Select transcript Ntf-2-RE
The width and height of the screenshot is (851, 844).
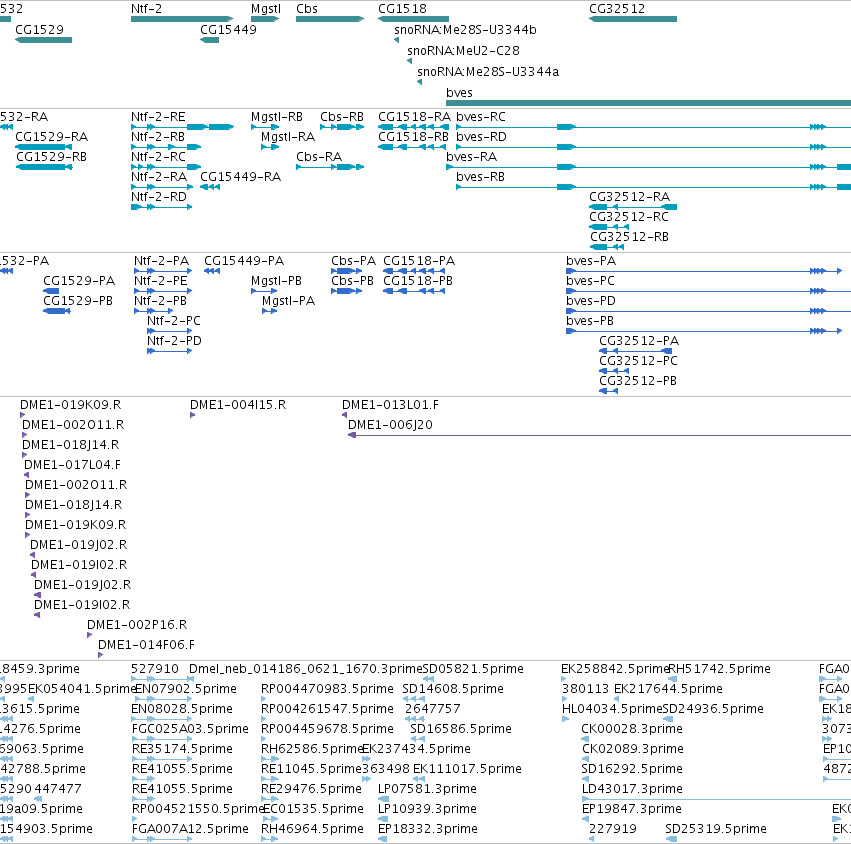coord(182,127)
